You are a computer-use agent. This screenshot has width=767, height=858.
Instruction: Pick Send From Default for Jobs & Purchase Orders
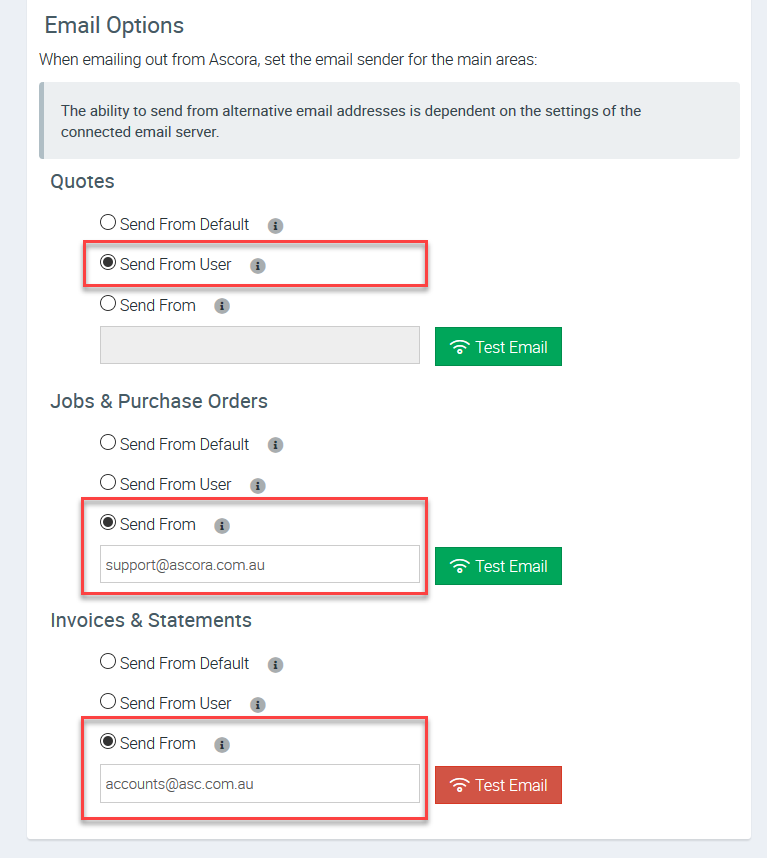[108, 442]
